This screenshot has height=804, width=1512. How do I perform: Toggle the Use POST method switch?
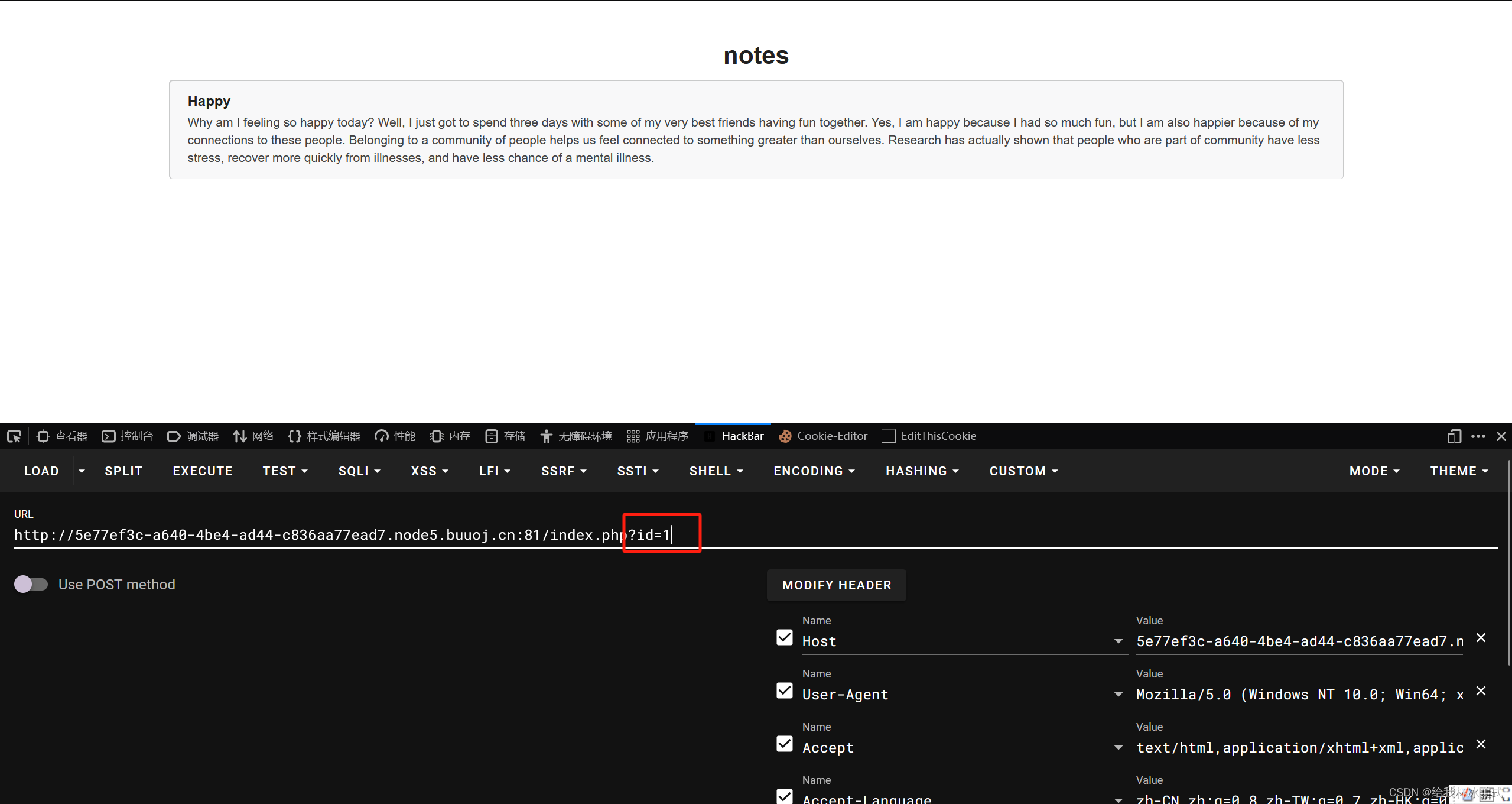point(31,584)
